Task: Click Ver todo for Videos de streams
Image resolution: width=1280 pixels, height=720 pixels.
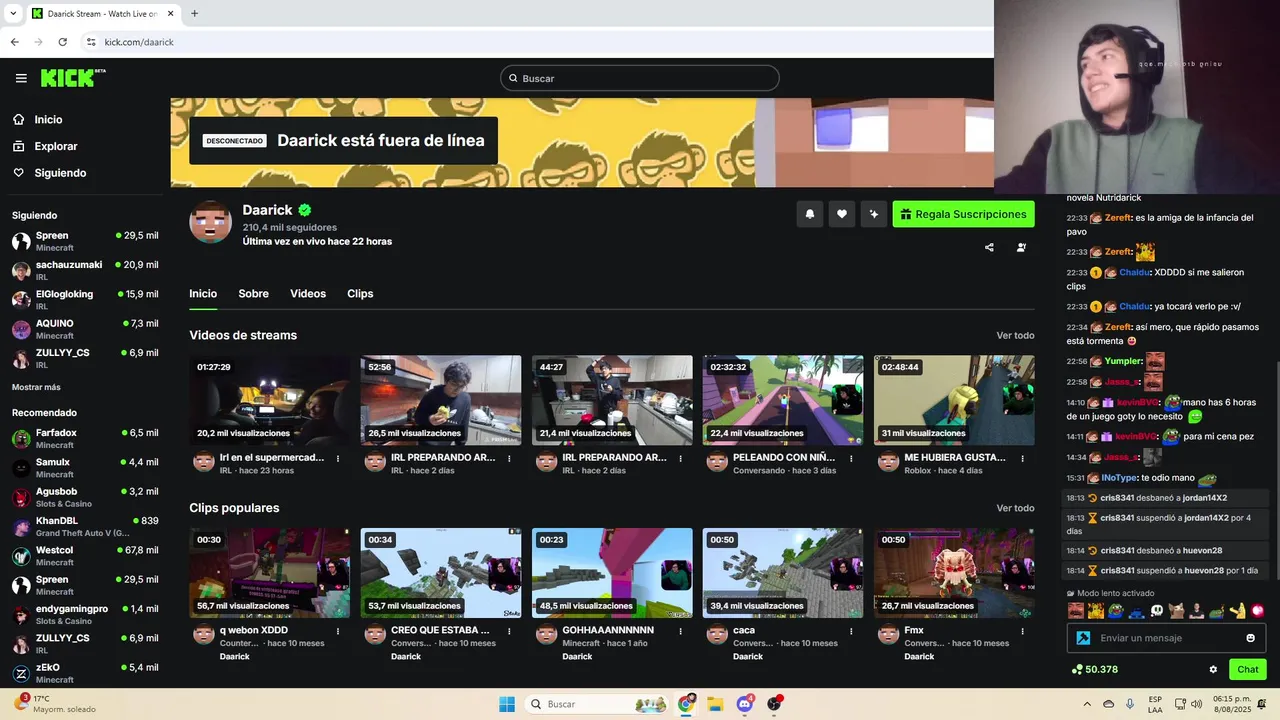Action: click(1015, 336)
